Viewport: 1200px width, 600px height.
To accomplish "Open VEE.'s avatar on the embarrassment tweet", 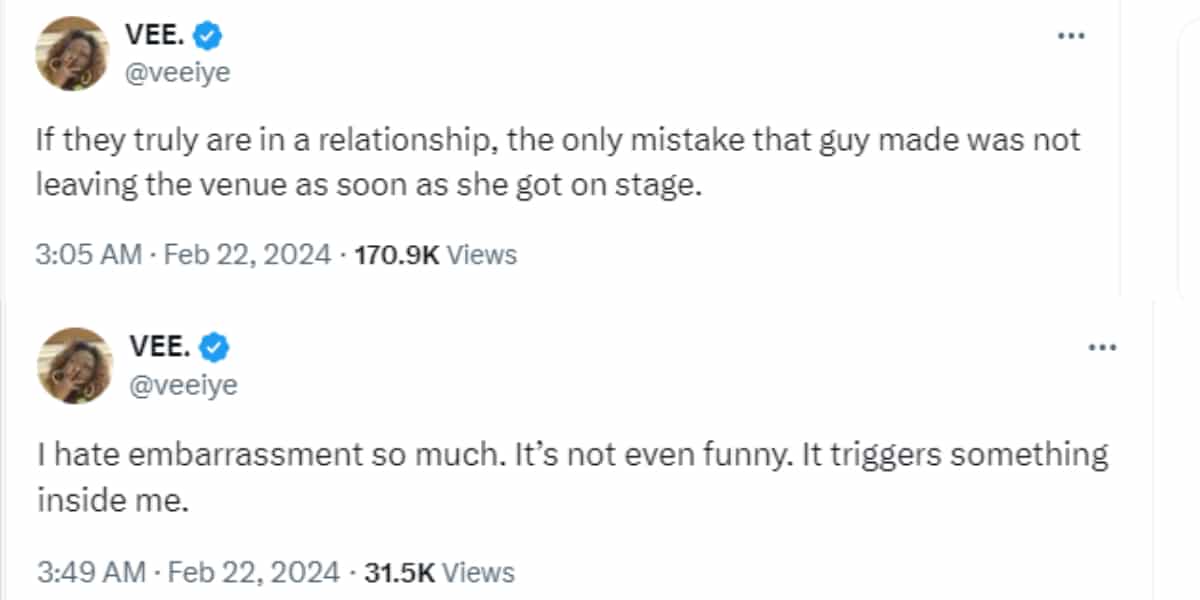I will [74, 365].
